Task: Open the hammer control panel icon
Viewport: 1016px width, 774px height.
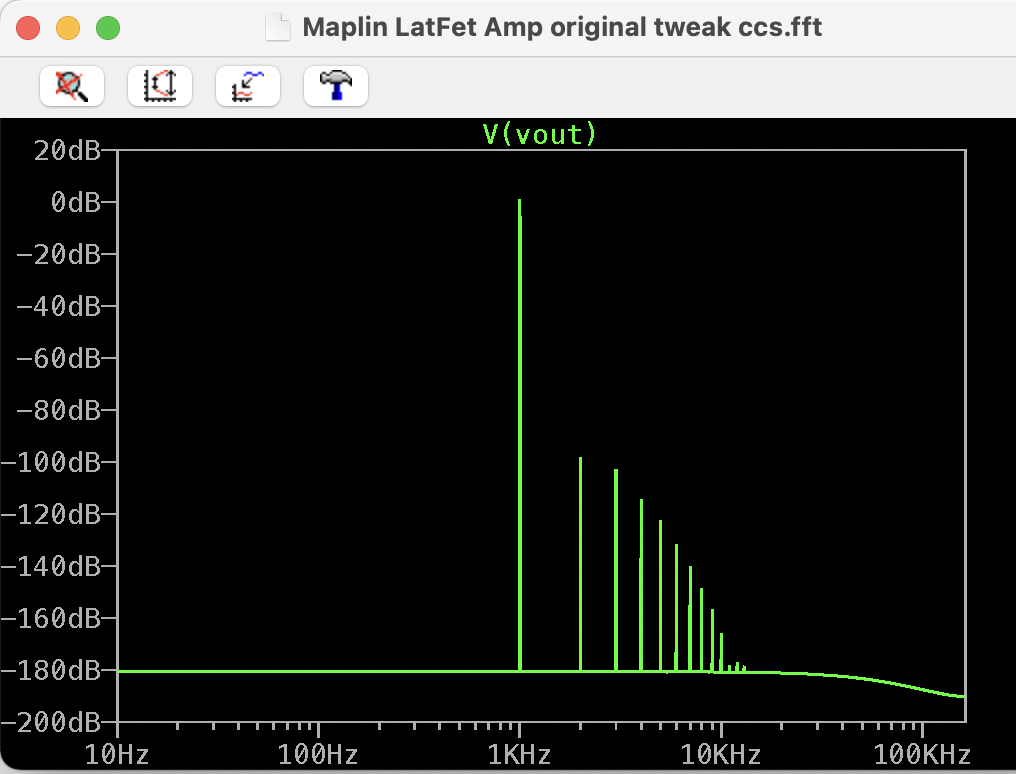Action: (336, 85)
